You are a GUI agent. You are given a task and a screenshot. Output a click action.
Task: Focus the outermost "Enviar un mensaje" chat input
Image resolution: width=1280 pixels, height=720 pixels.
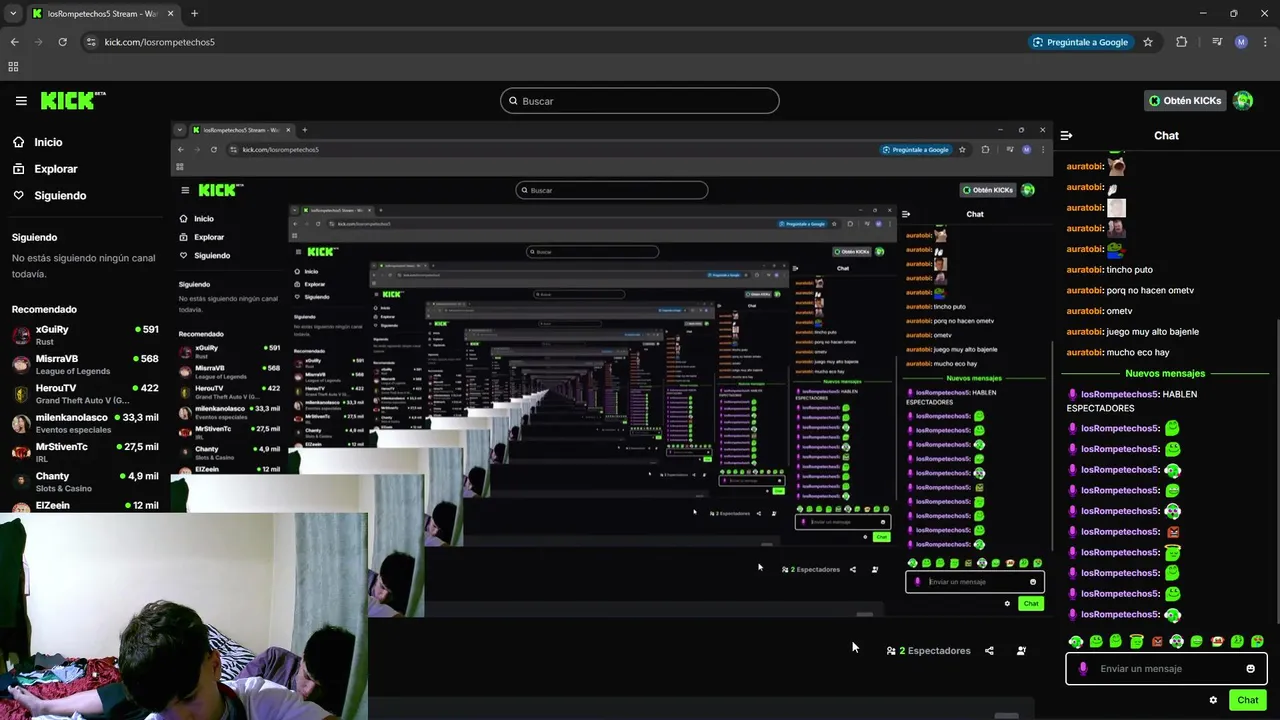(x=1166, y=669)
